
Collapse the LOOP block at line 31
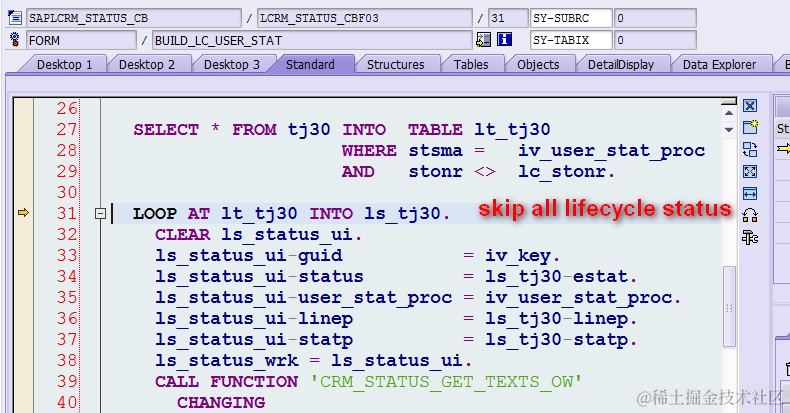click(100, 214)
